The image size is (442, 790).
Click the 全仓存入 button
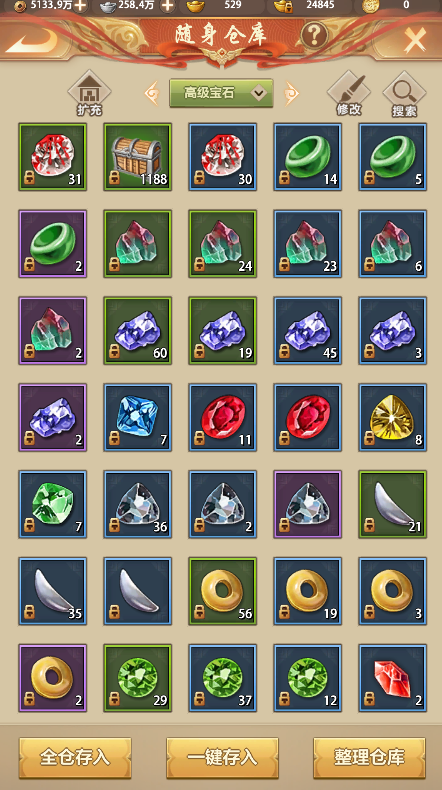75,758
